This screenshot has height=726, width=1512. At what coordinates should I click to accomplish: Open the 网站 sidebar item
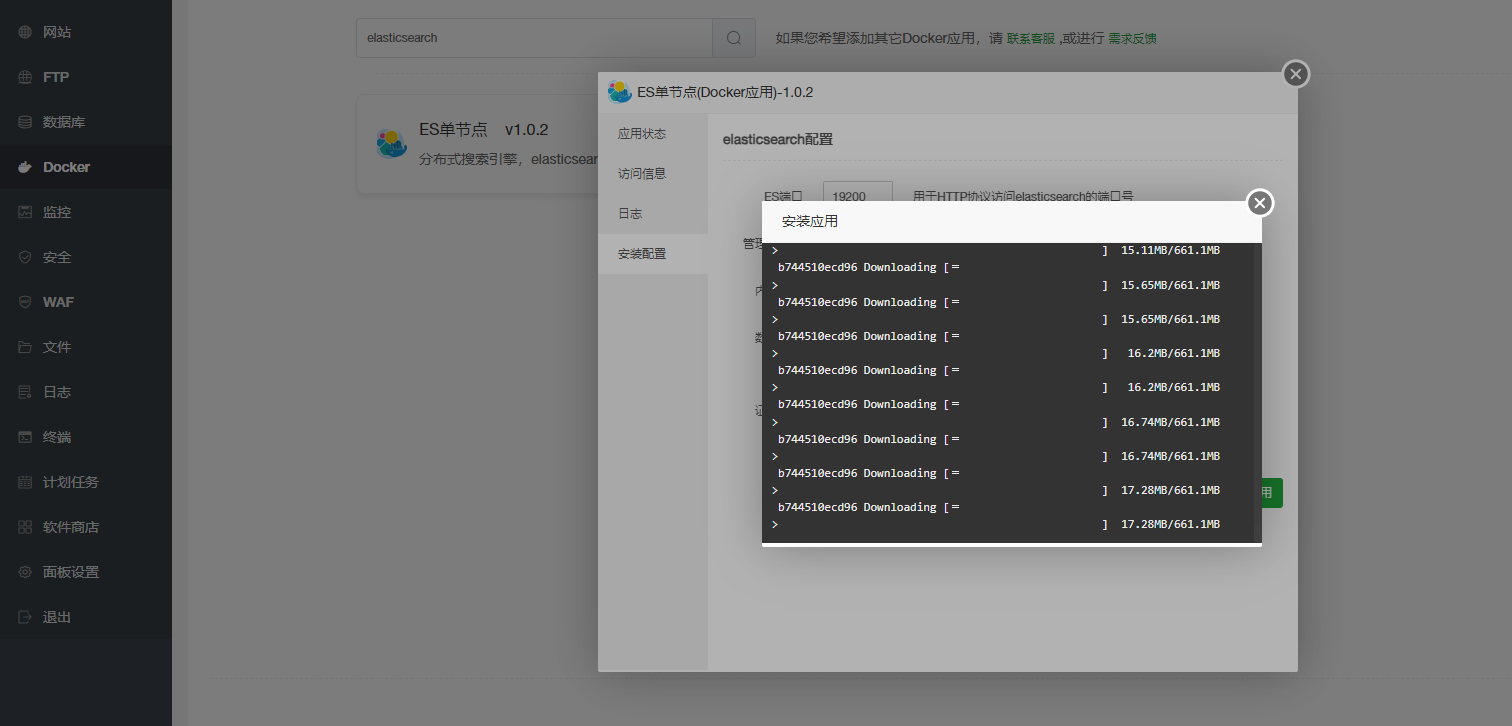tap(86, 32)
